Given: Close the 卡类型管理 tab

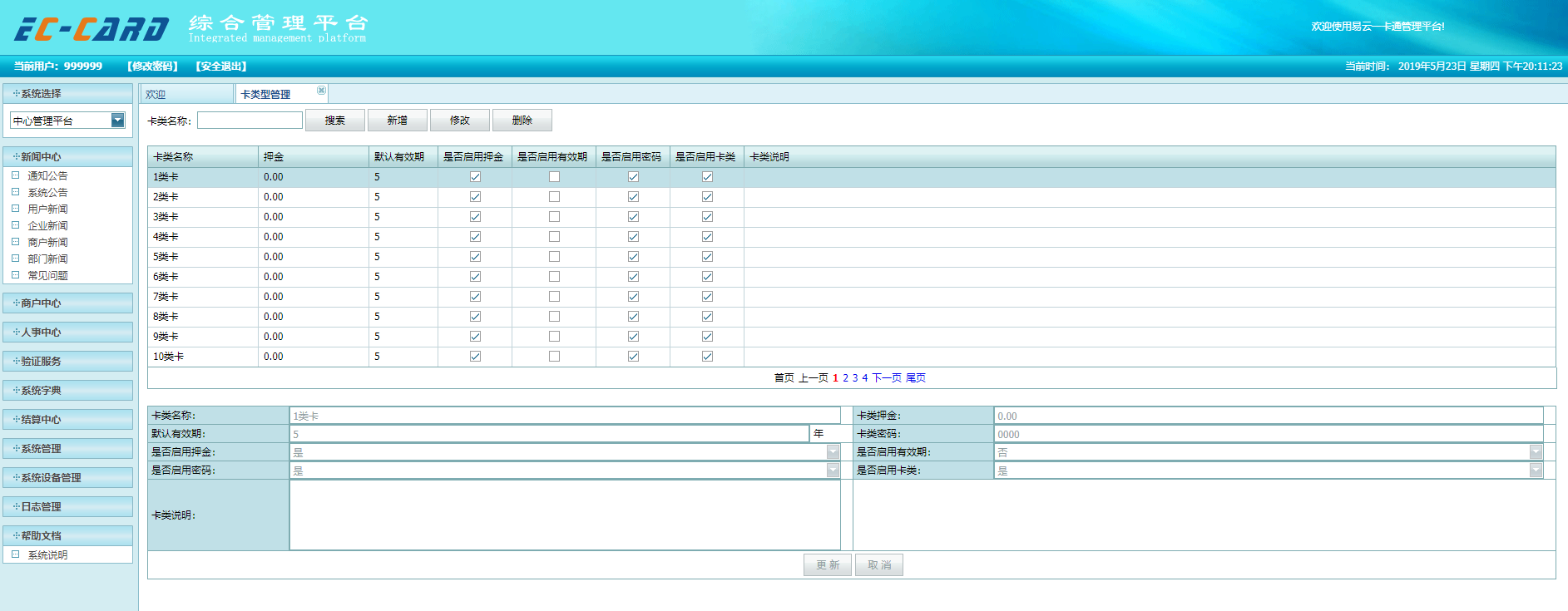Looking at the screenshot, I should click(321, 91).
